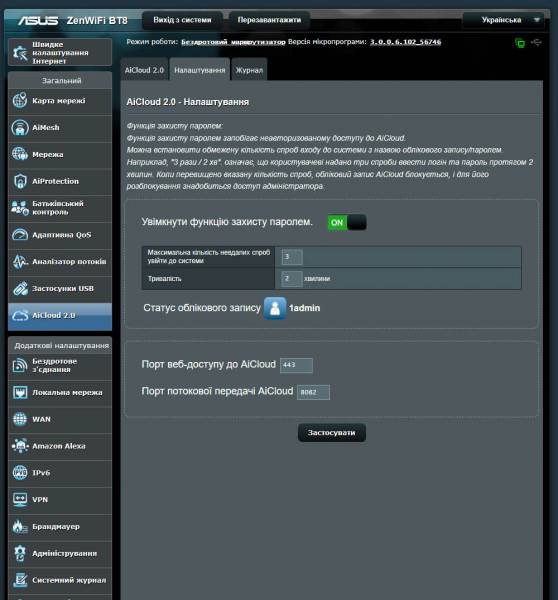
Task: Click the Adaptive QoS gauge icon
Action: pyautogui.click(x=20, y=235)
